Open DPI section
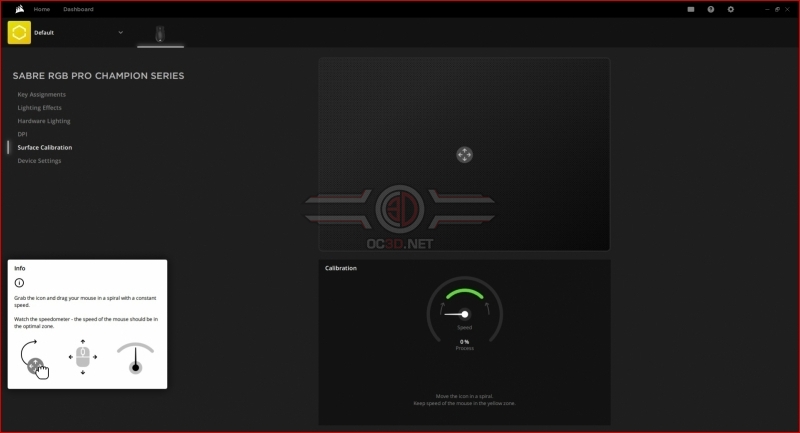 22,134
